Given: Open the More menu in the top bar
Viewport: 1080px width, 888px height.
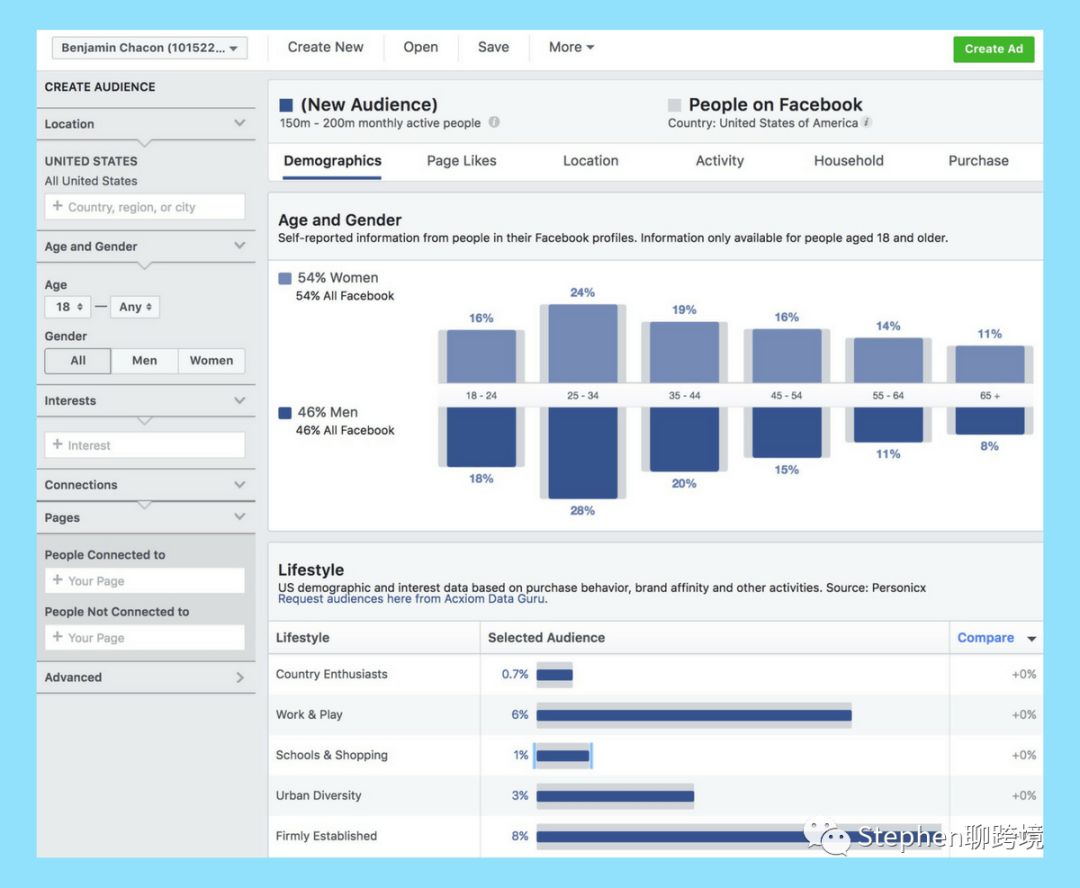Looking at the screenshot, I should 571,47.
